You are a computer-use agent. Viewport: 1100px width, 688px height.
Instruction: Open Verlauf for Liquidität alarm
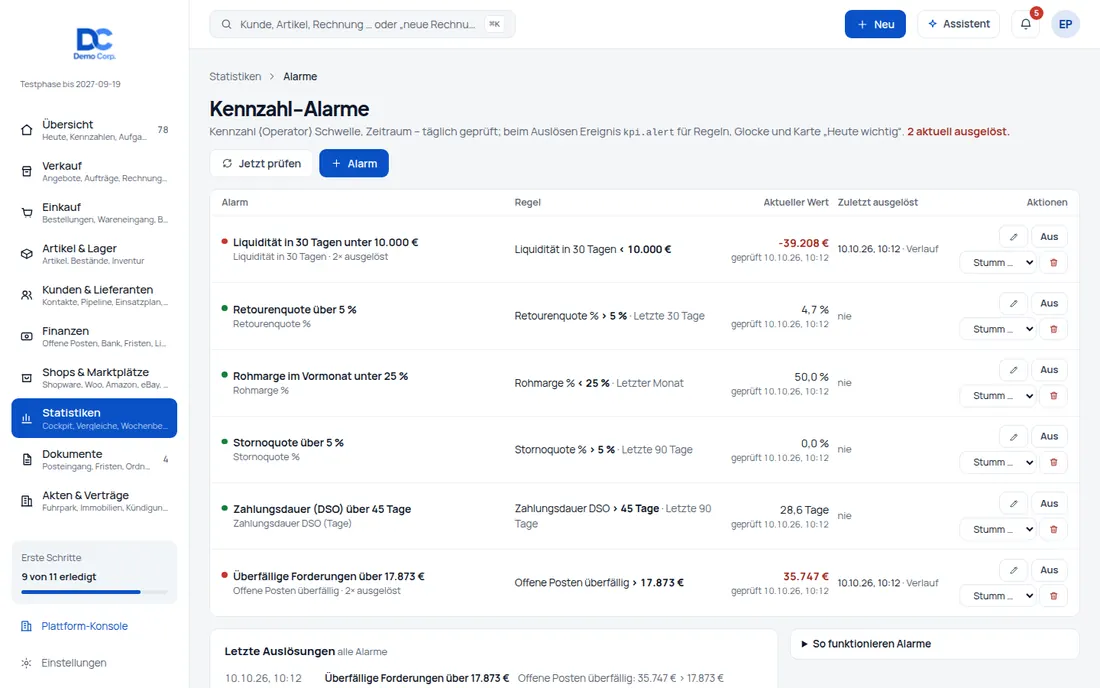click(x=922, y=249)
